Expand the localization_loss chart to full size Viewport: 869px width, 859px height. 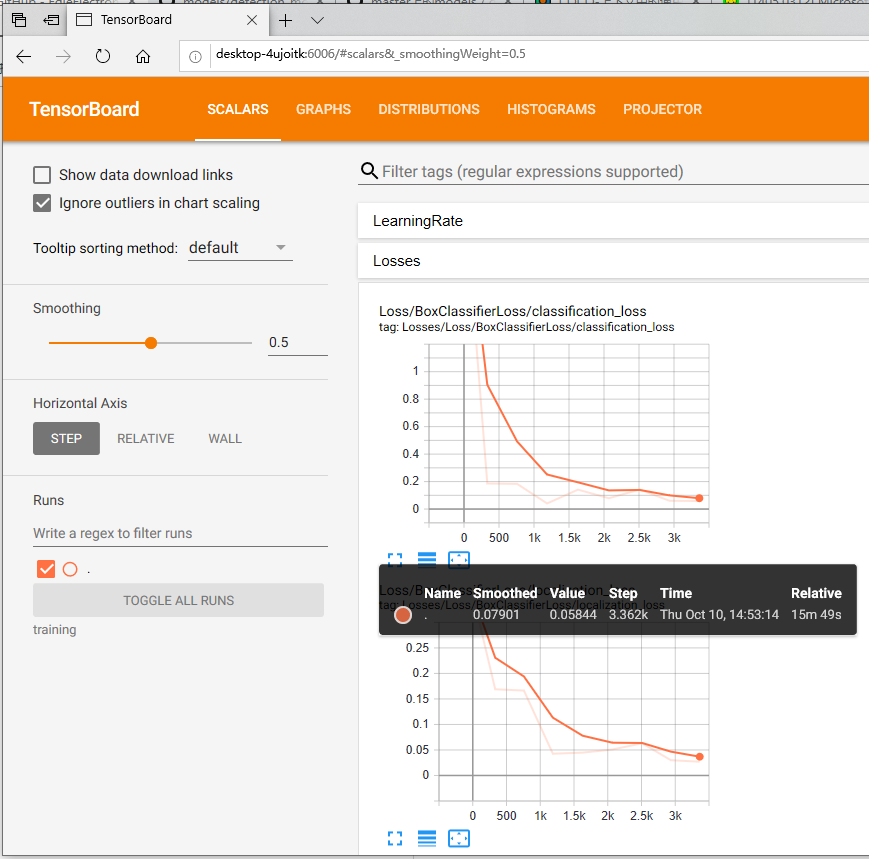tap(395, 838)
